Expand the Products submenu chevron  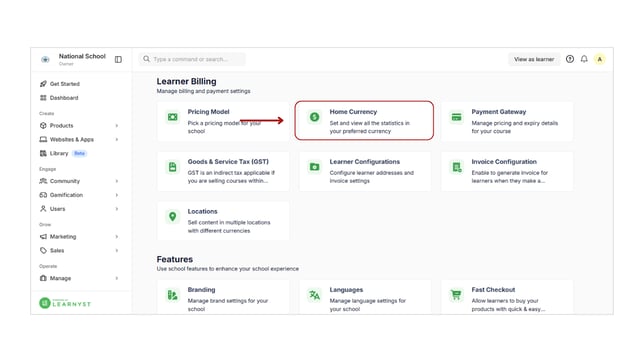click(117, 126)
